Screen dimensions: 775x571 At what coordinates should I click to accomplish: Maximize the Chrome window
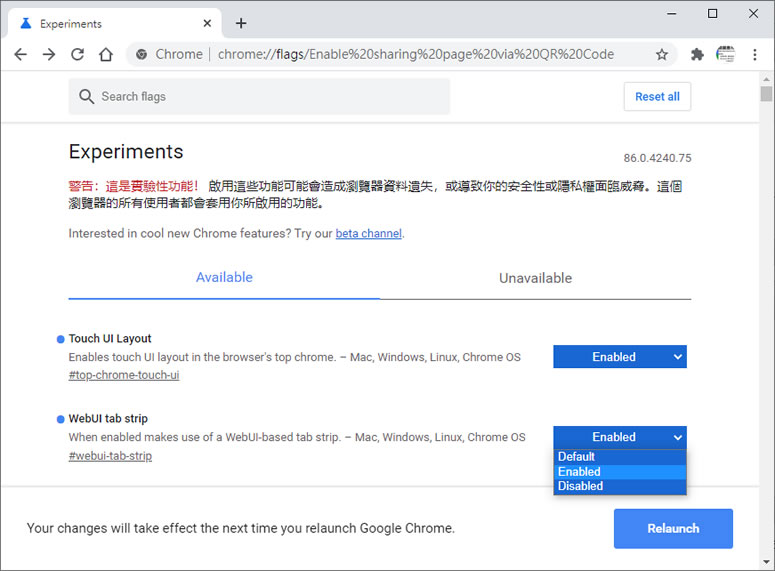pyautogui.click(x=712, y=14)
